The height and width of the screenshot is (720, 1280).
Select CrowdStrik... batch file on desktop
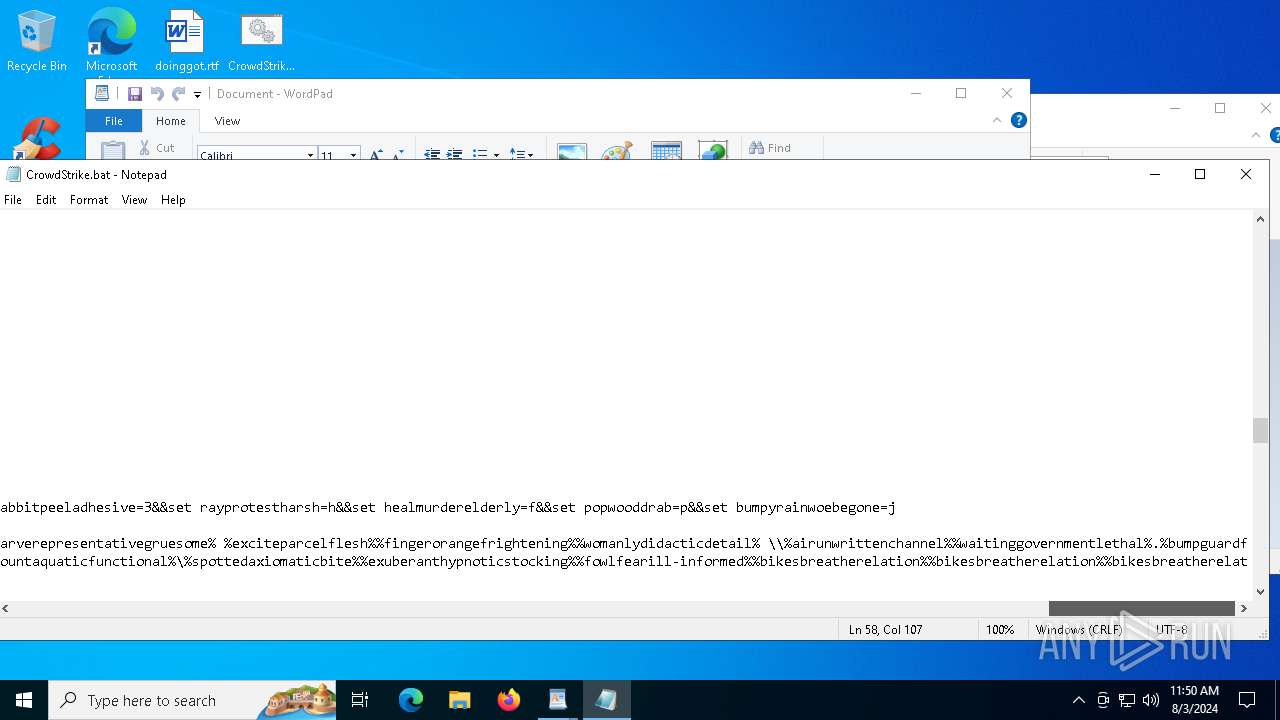coord(261,41)
